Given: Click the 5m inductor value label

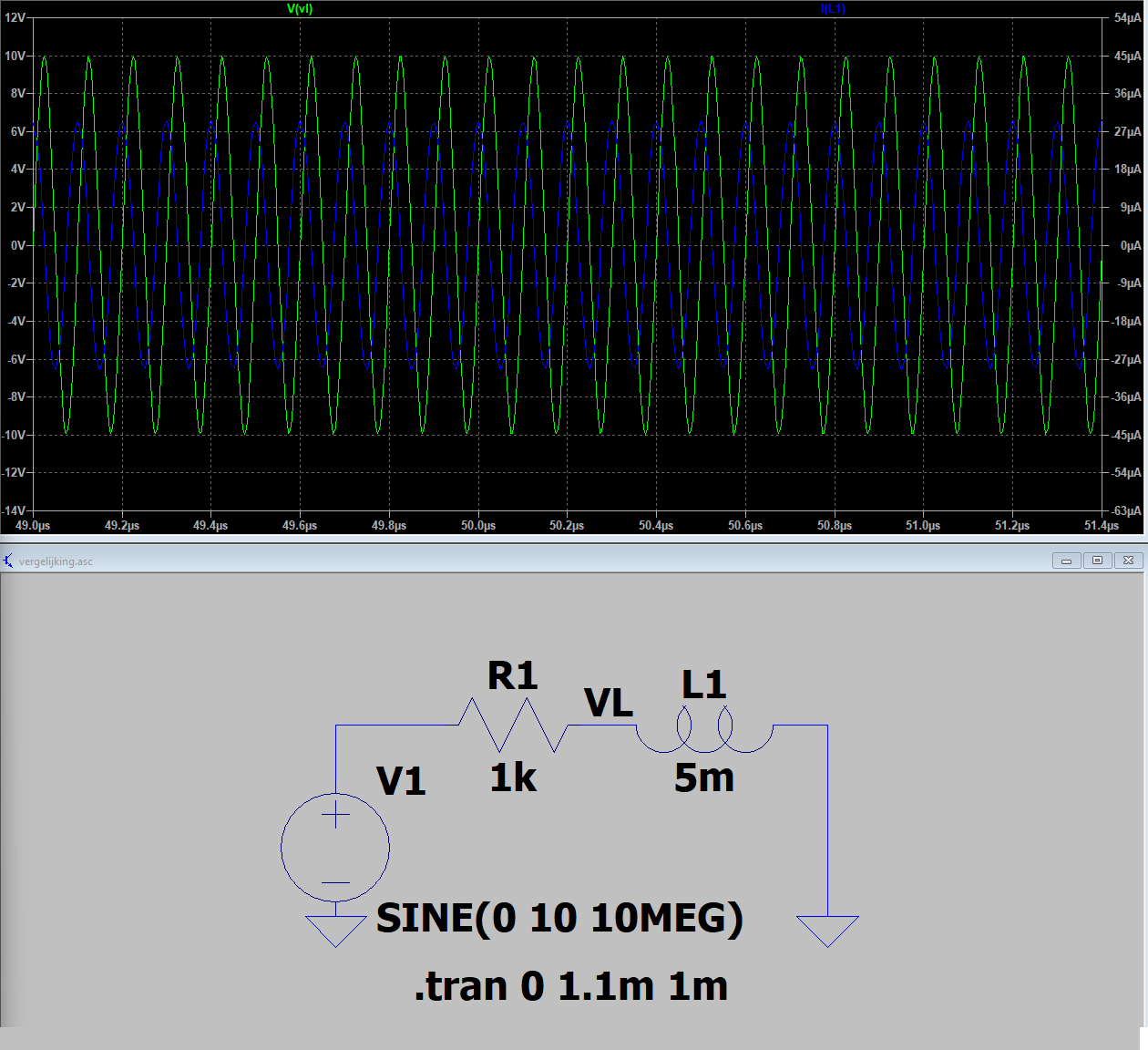Looking at the screenshot, I should 703,778.
